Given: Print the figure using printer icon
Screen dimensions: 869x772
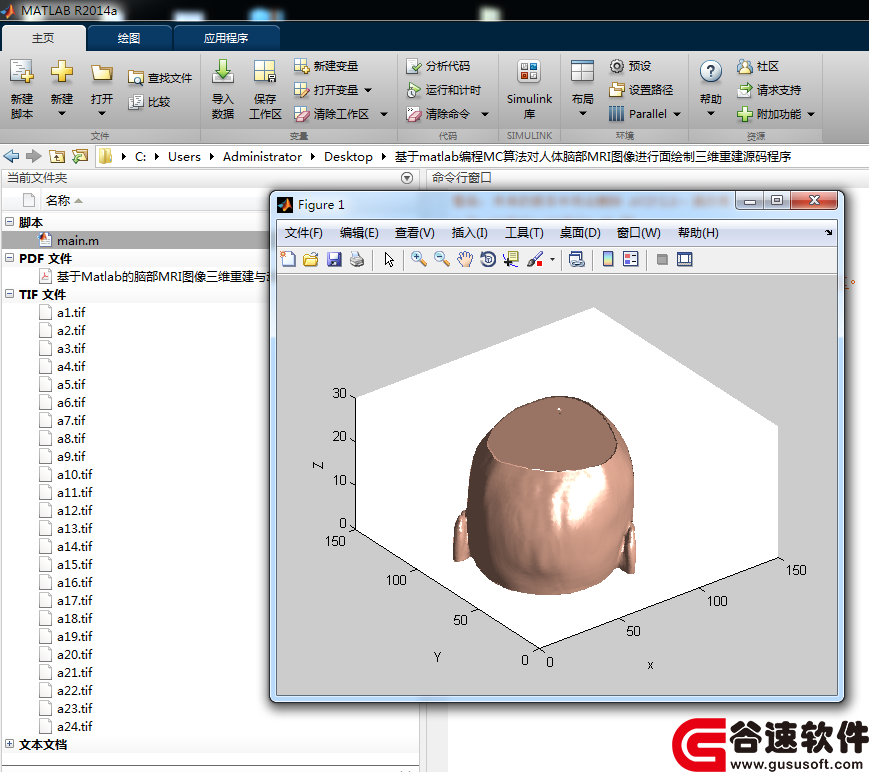Looking at the screenshot, I should coord(357,259).
